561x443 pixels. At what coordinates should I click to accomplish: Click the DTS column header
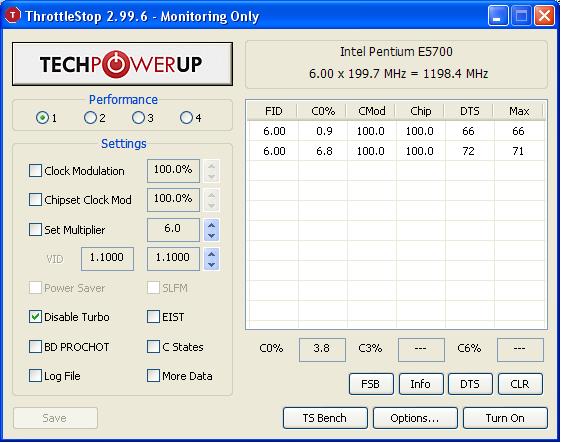pyautogui.click(x=469, y=111)
